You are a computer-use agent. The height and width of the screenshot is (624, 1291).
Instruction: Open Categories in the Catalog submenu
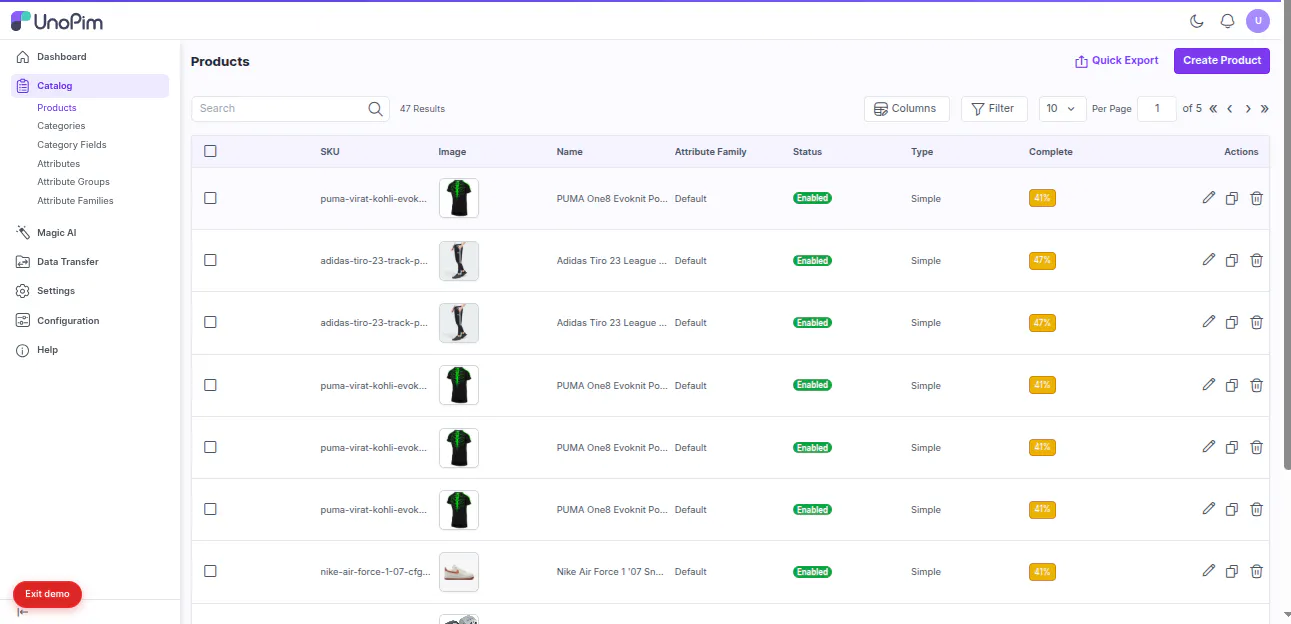(61, 126)
